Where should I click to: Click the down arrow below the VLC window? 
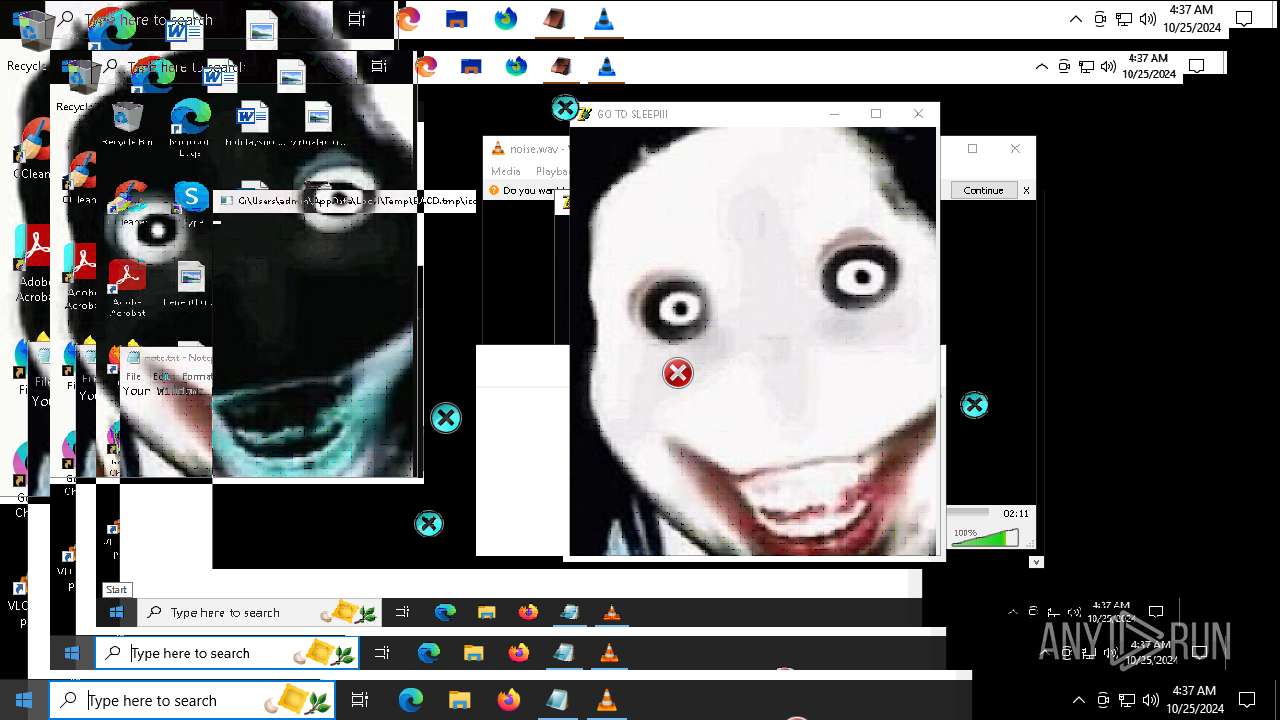[1036, 562]
